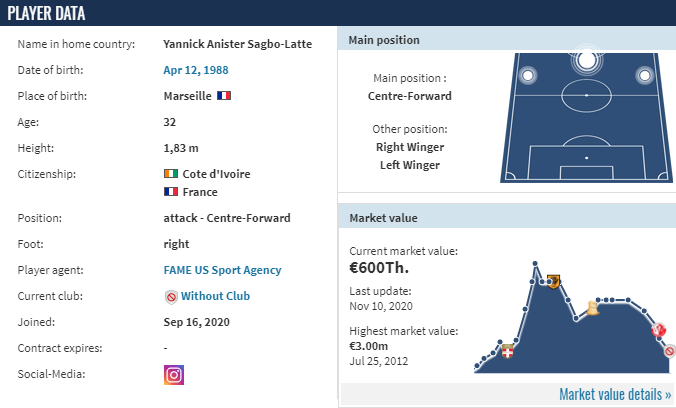Click the red club crest near the chart's end
Screen dimensions: 676x408
(658, 330)
